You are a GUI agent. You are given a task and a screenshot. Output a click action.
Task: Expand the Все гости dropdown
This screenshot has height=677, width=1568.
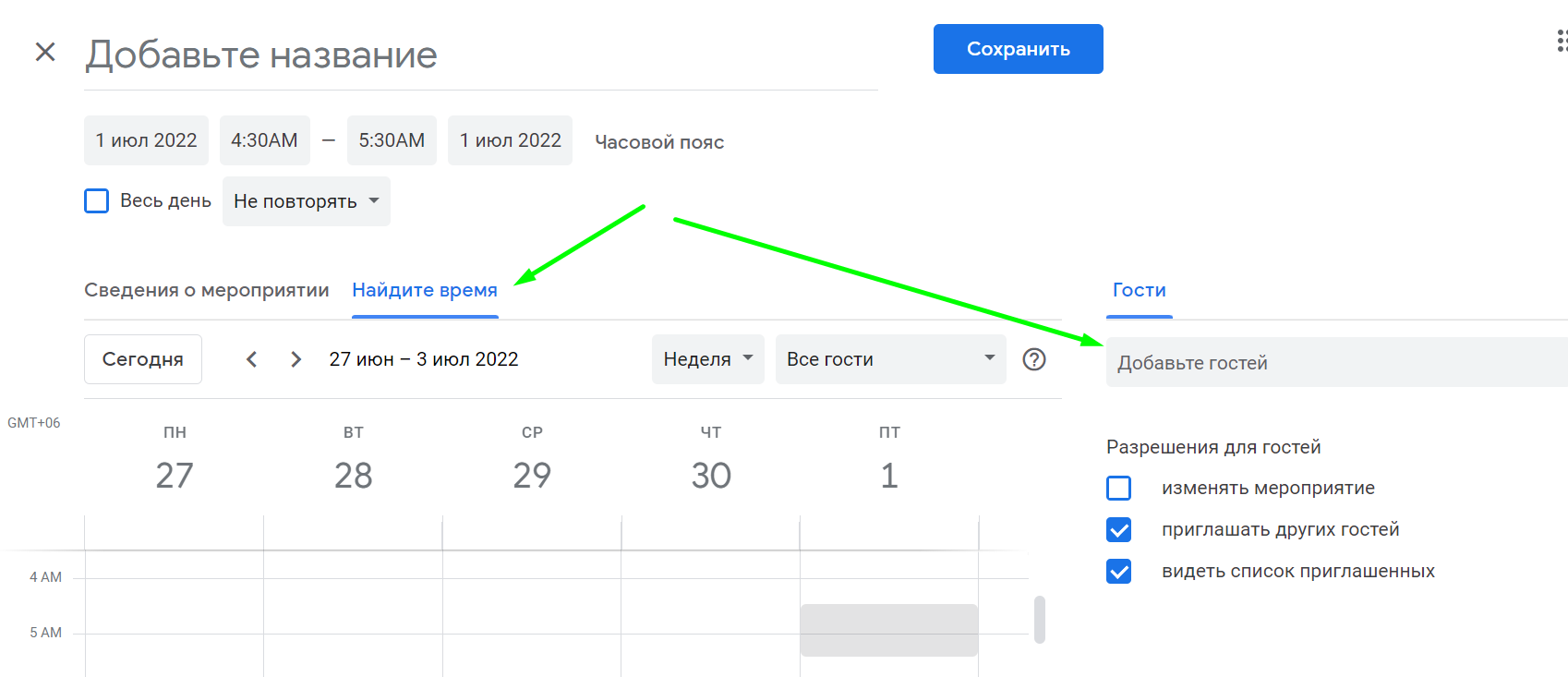[890, 359]
